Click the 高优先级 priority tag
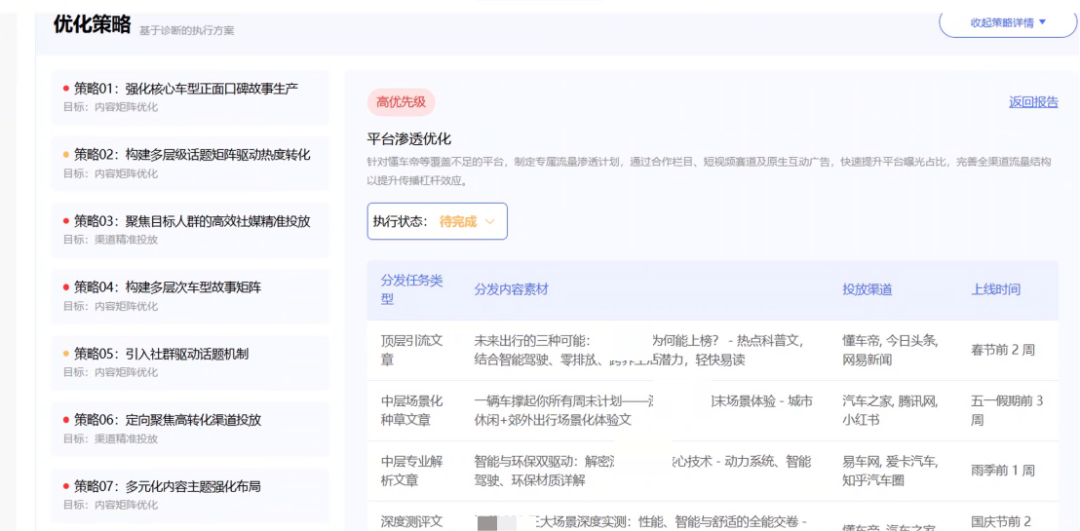 pos(401,102)
